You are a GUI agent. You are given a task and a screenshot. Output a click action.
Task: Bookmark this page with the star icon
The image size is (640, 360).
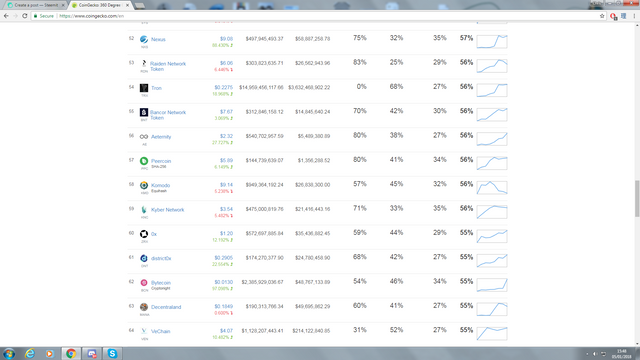(x=602, y=16)
